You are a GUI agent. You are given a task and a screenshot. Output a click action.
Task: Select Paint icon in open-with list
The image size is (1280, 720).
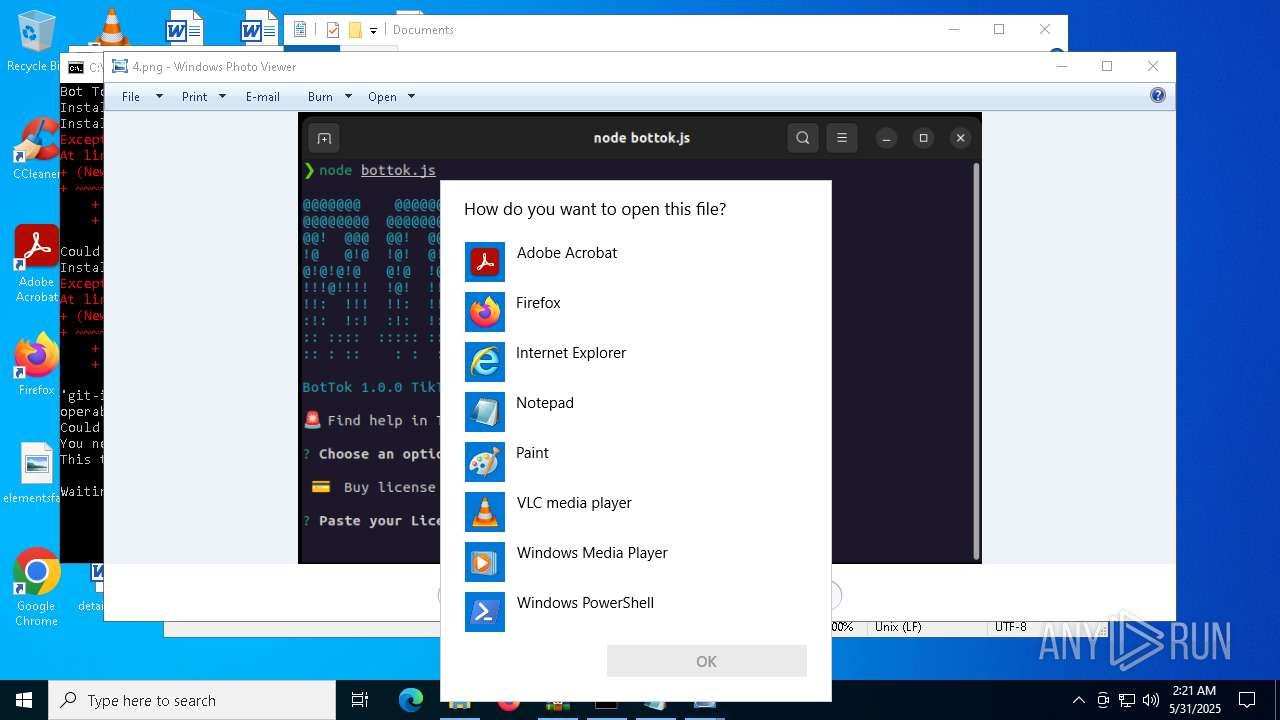(x=485, y=462)
